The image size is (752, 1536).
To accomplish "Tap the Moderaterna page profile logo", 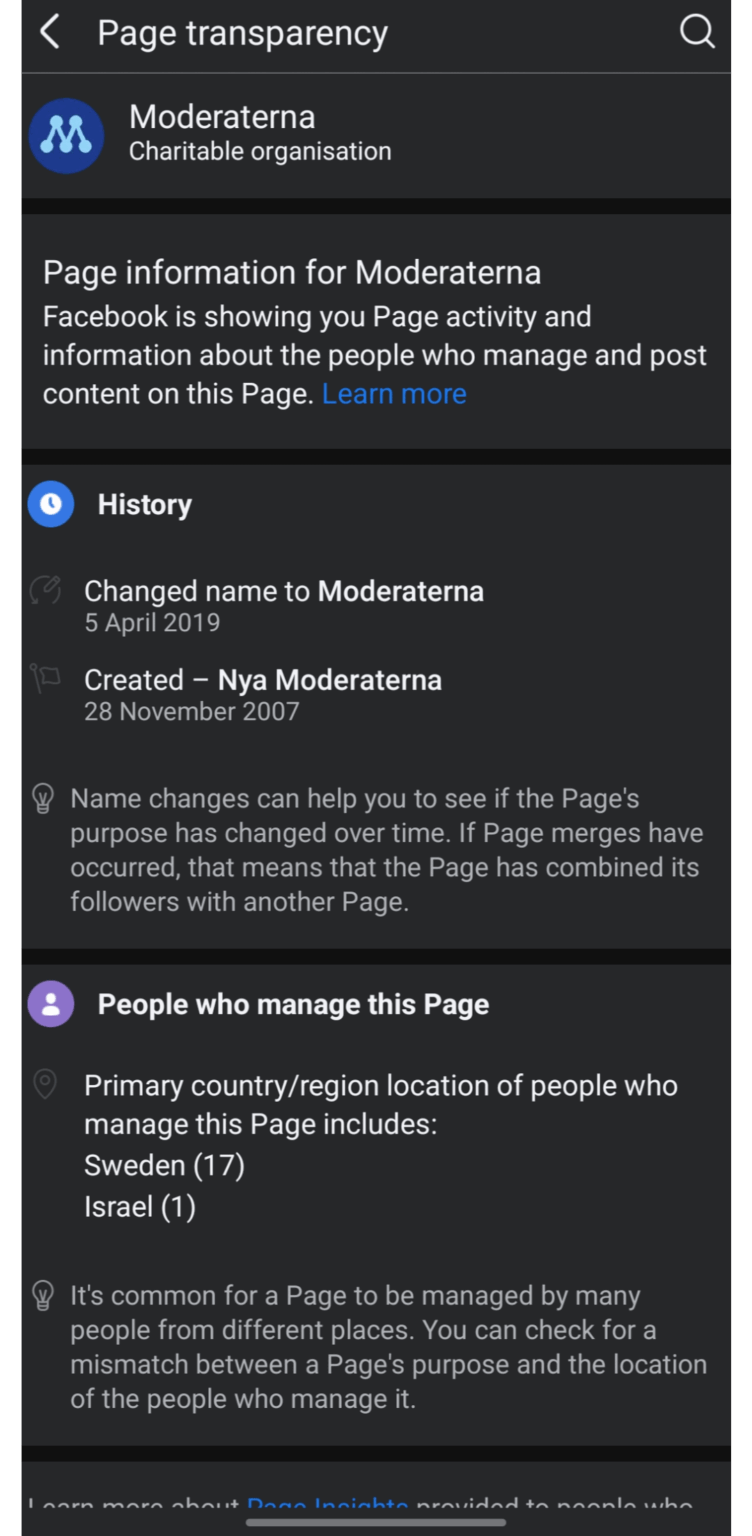I will click(x=66, y=135).
